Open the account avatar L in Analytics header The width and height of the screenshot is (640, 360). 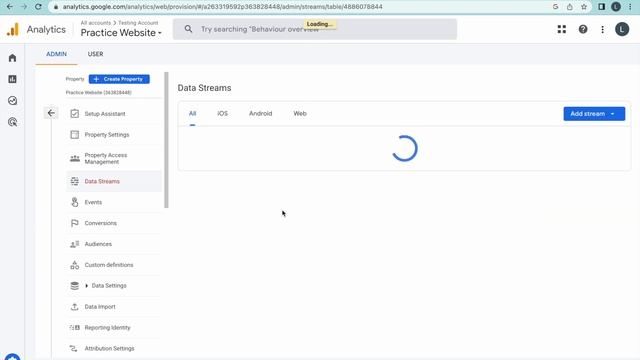click(622, 29)
